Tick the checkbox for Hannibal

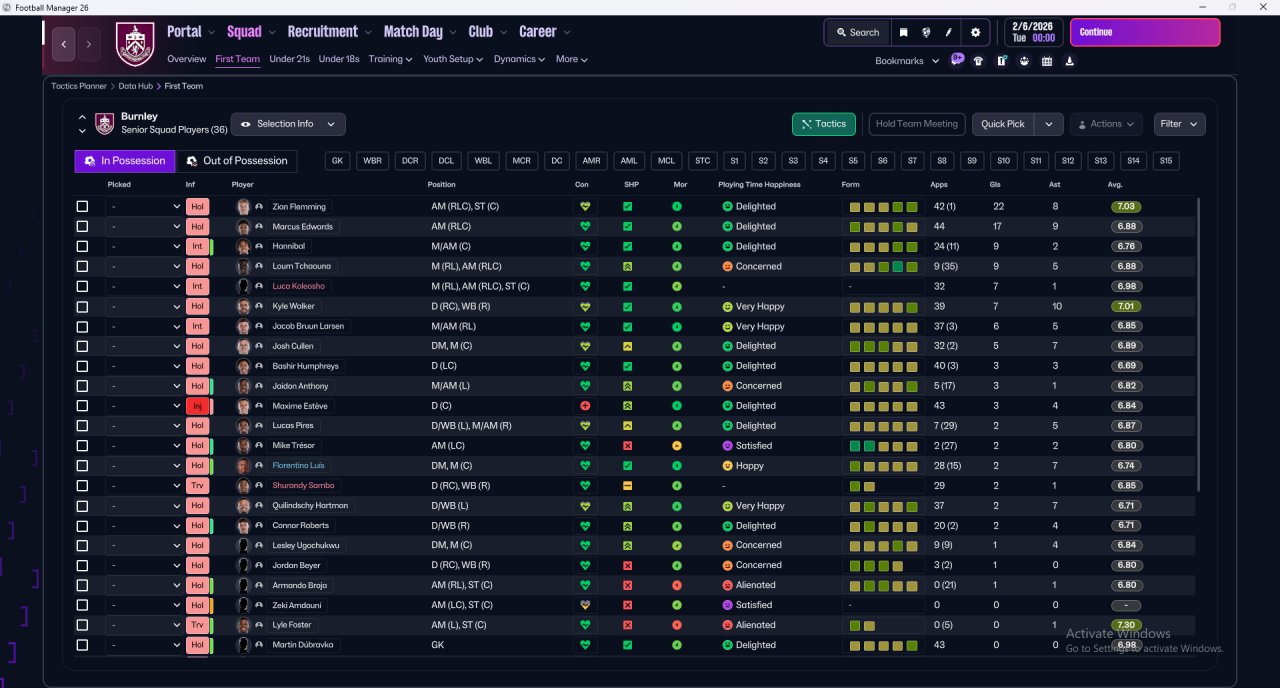[82, 246]
